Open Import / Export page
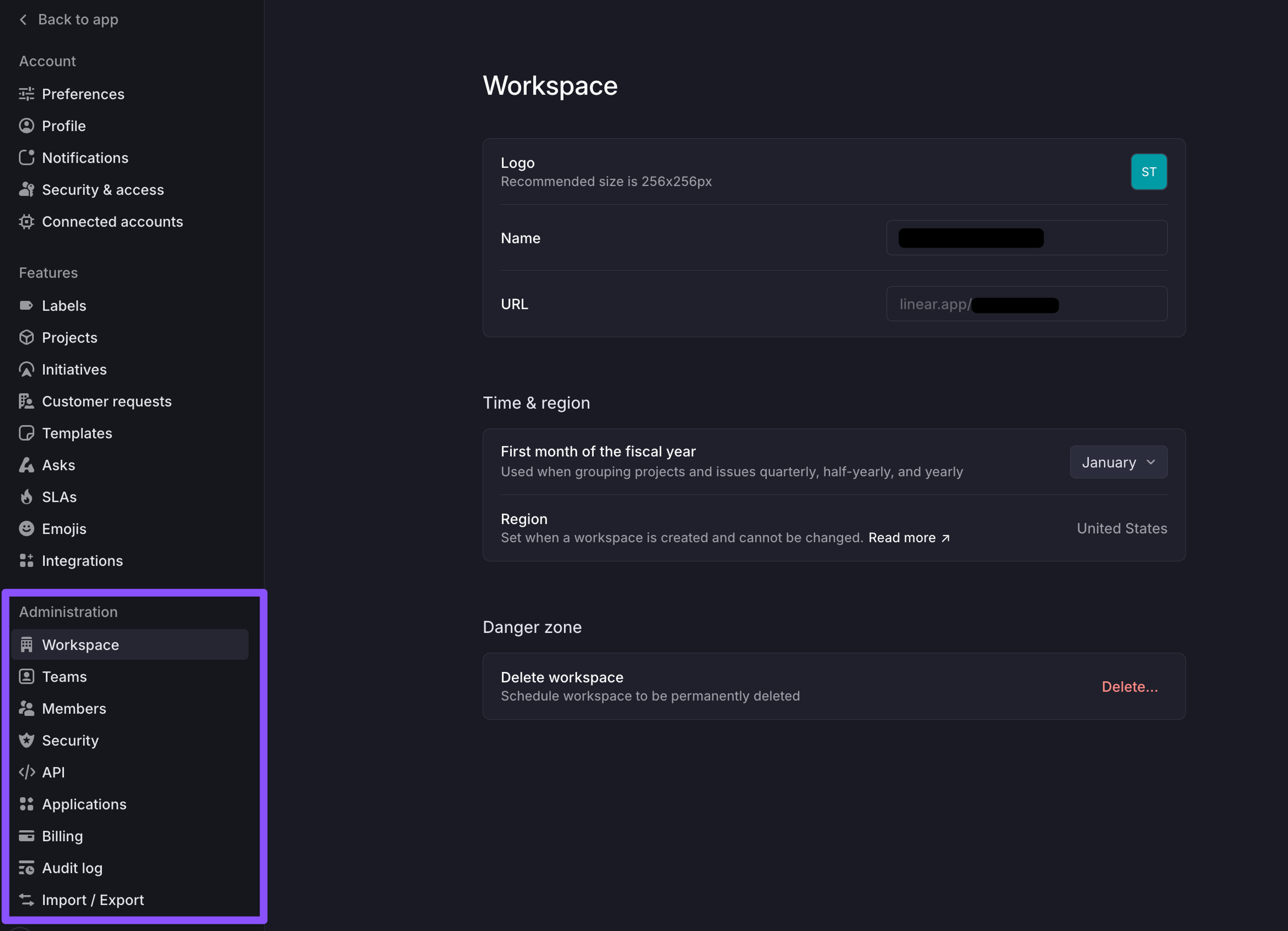 [x=93, y=900]
